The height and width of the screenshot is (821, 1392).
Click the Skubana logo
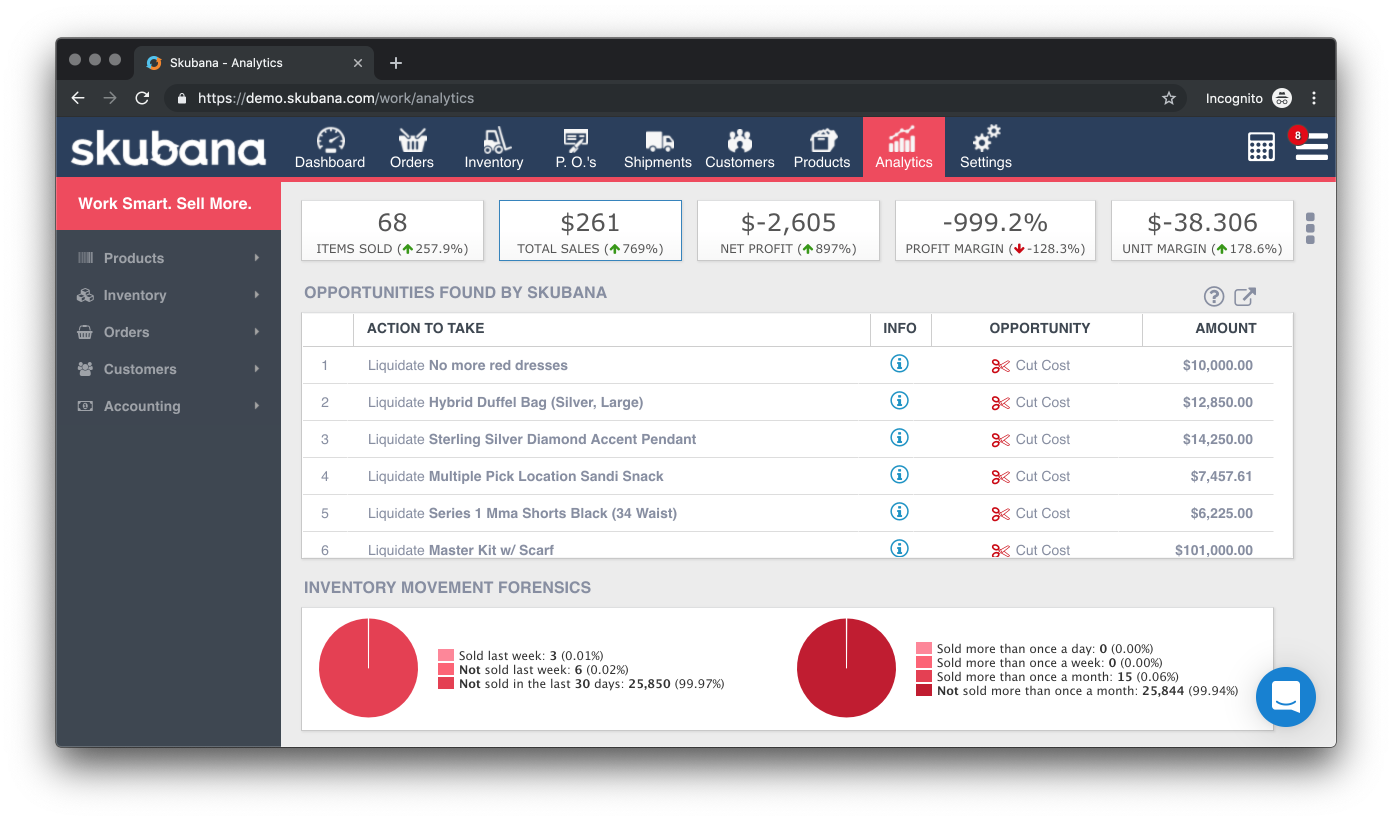[168, 149]
